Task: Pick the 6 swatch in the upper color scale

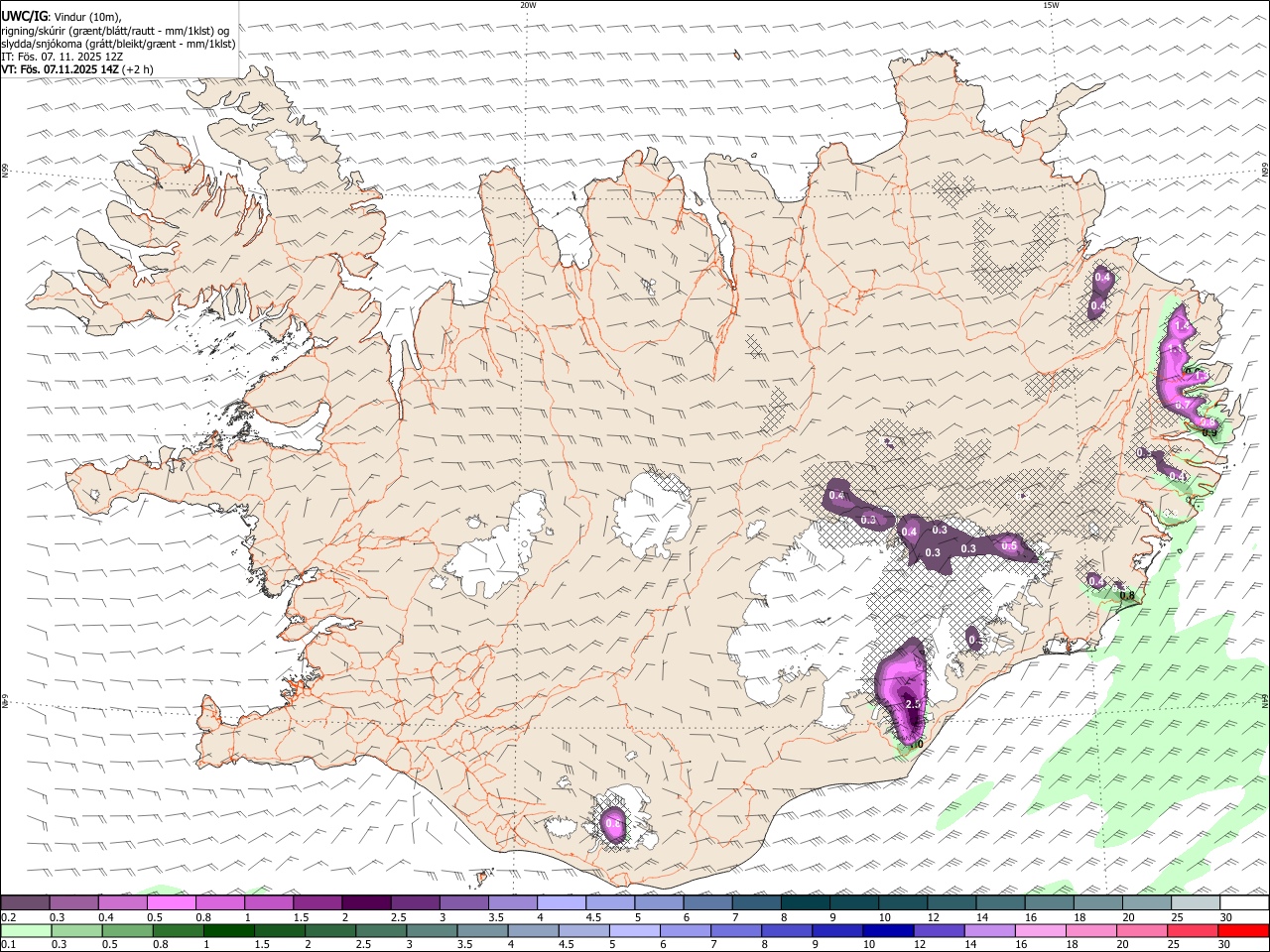Action: click(x=707, y=902)
